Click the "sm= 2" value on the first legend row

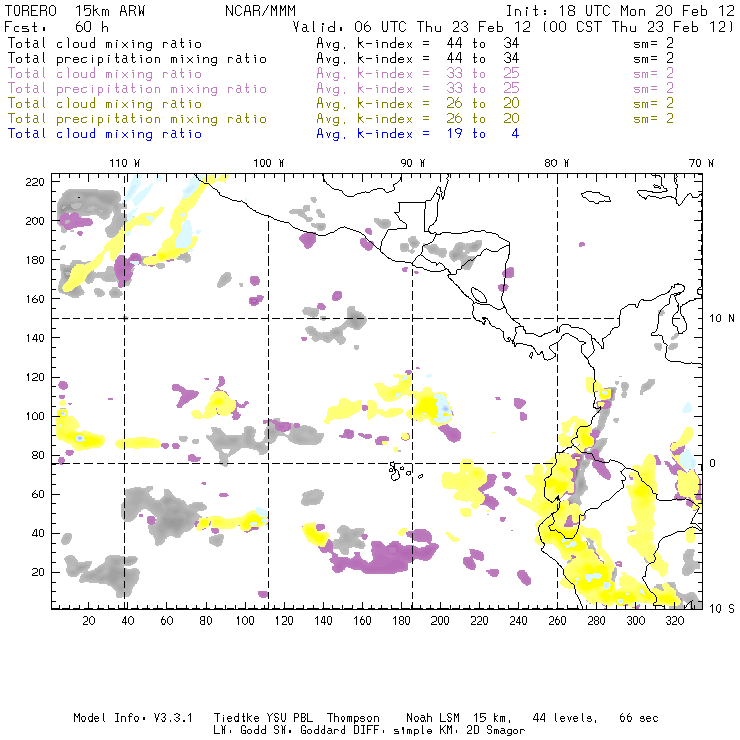click(653, 43)
